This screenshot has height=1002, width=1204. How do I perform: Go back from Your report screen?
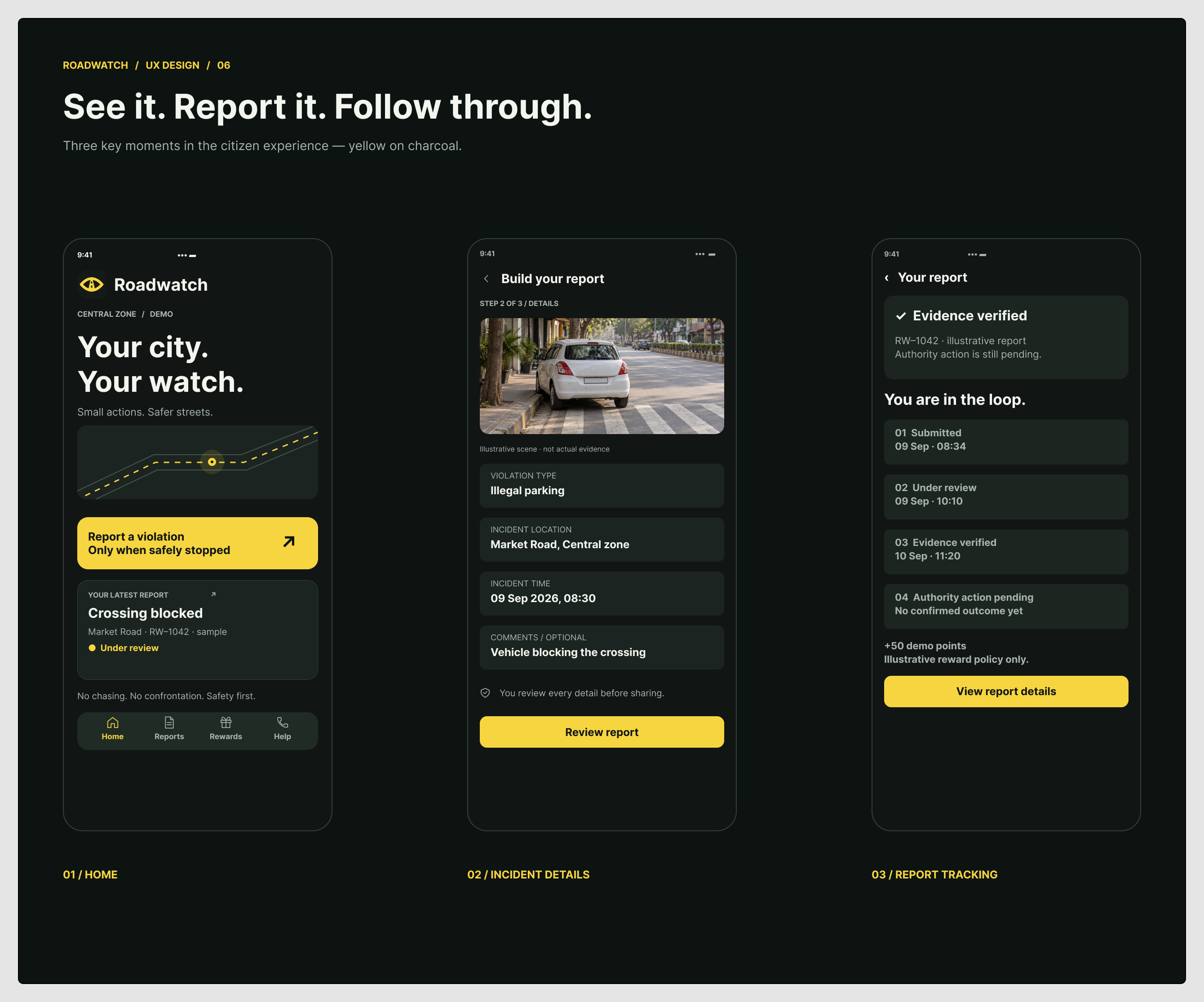887,278
